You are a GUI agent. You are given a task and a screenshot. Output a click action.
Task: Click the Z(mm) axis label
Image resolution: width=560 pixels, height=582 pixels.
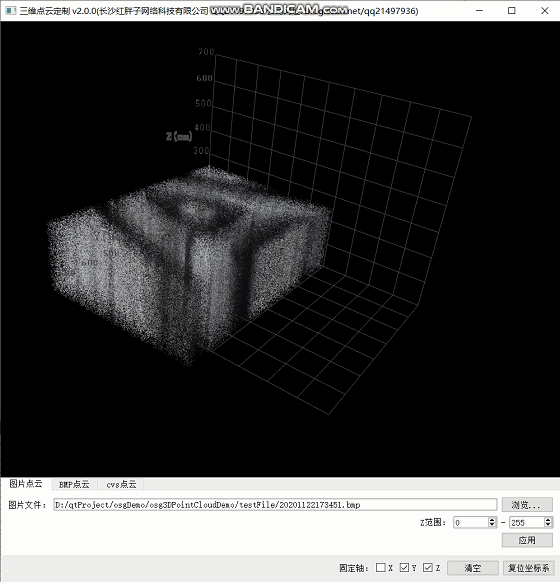tap(179, 136)
